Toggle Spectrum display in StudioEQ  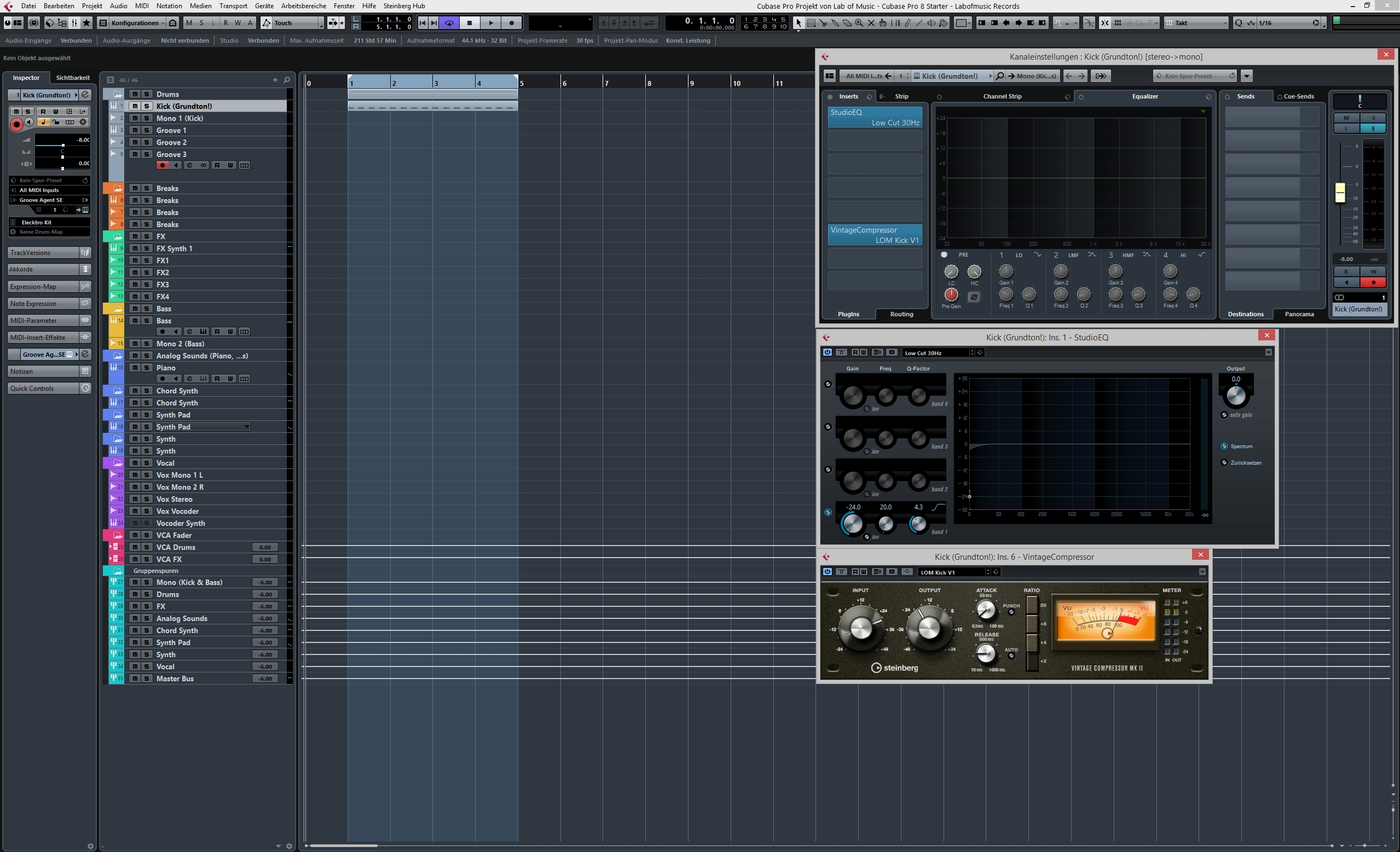(x=1224, y=446)
